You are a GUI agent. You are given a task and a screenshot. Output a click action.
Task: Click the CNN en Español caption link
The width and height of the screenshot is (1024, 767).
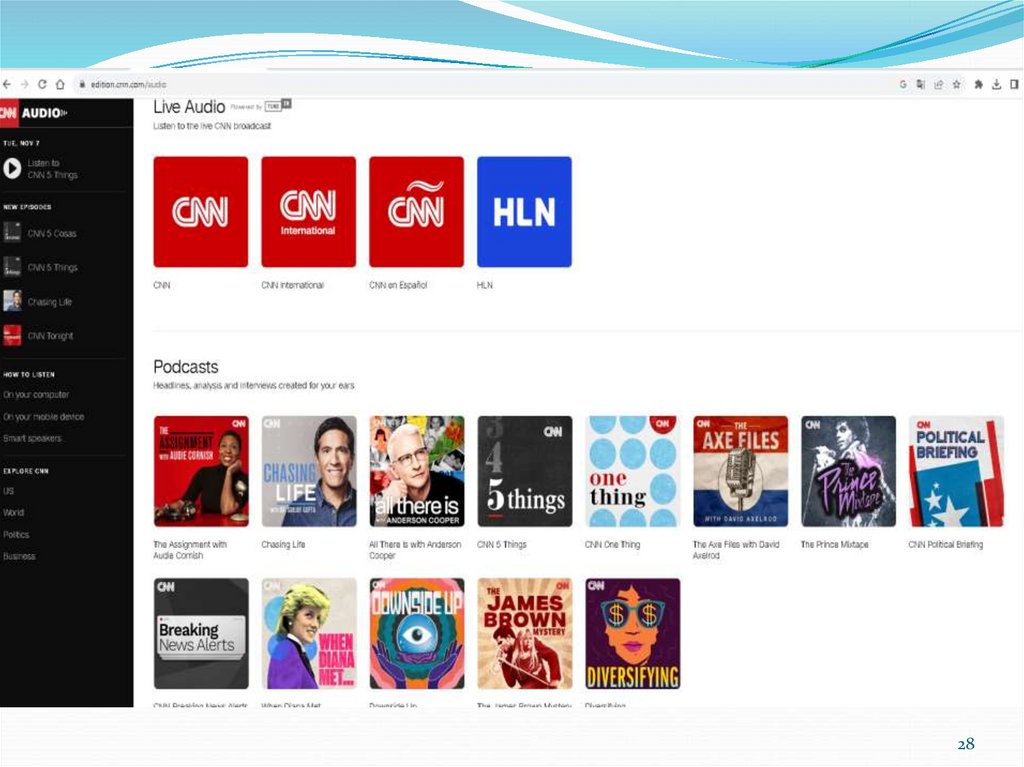[x=398, y=285]
